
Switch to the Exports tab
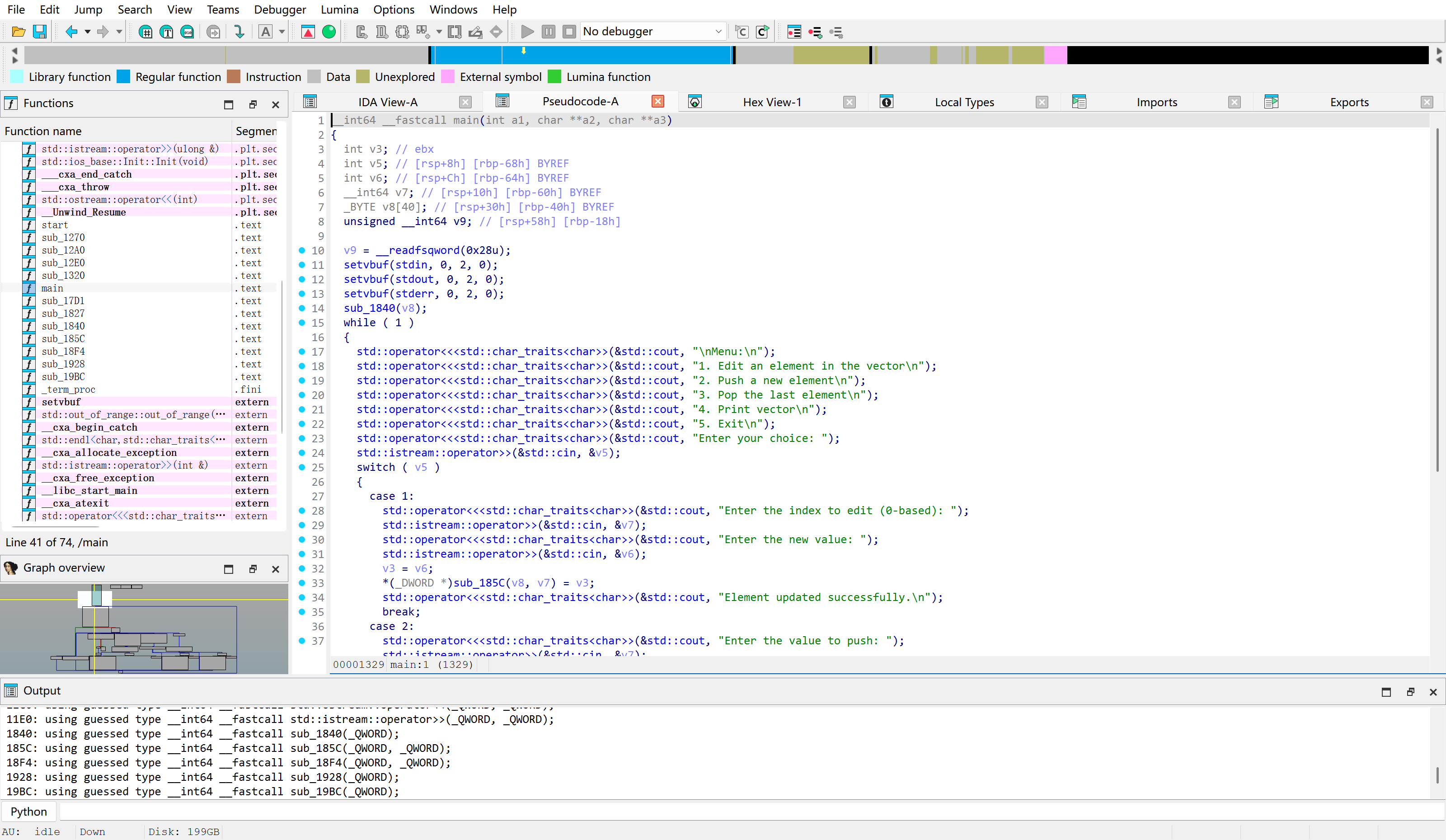click(x=1349, y=102)
